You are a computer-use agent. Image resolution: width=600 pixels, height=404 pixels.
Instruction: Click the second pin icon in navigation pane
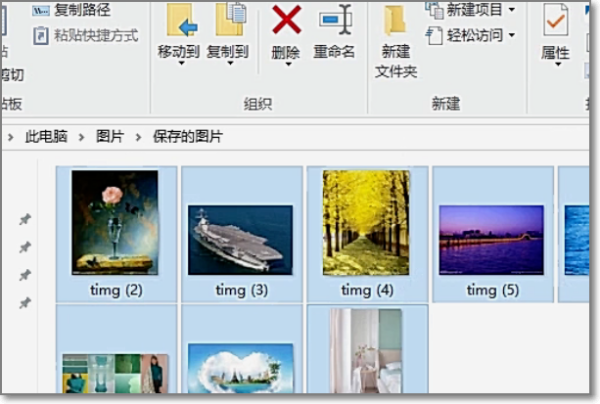tap(25, 247)
